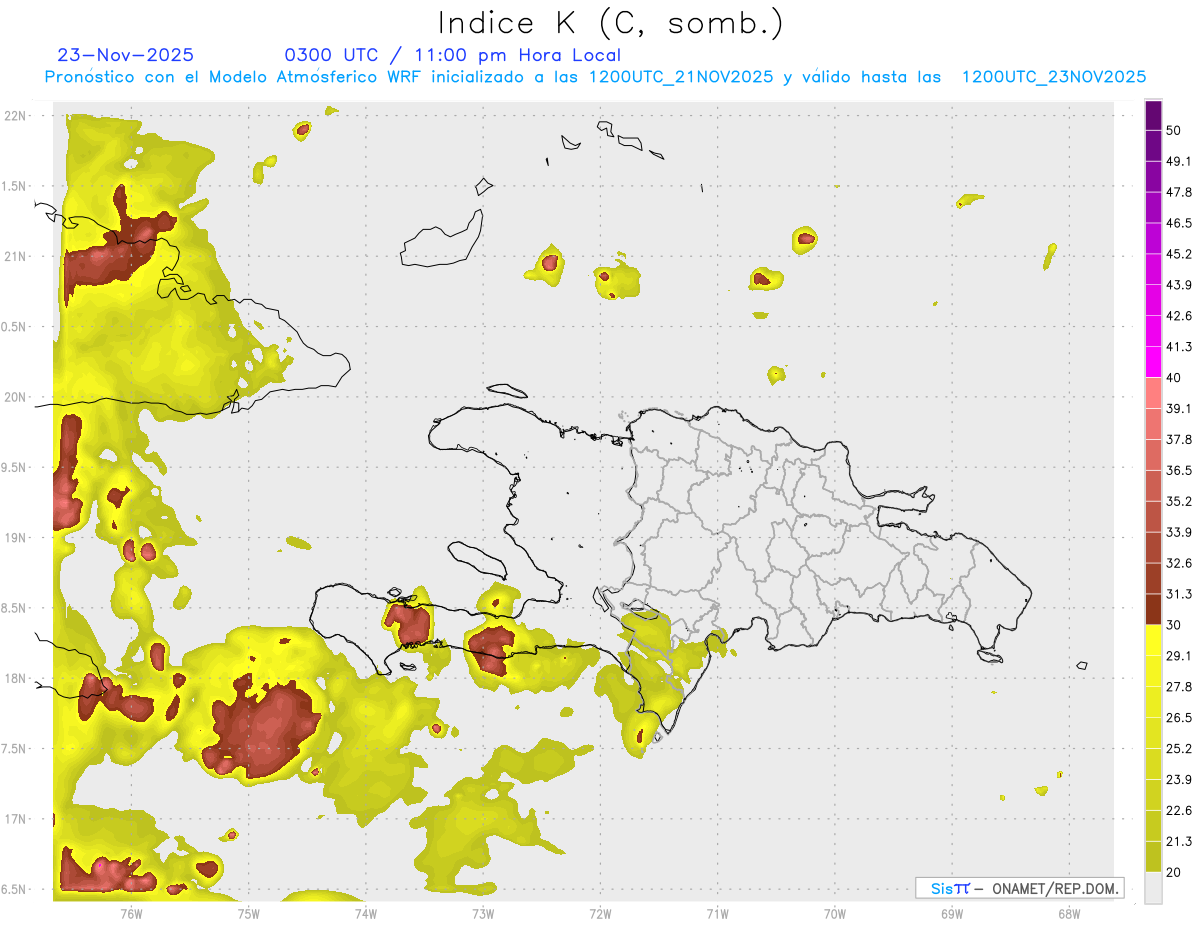Click the '31.3' colorbar value

(x=1179, y=594)
